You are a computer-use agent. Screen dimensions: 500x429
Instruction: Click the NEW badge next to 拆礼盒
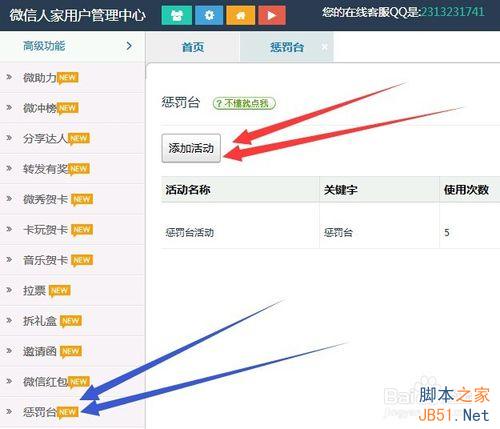click(71, 321)
